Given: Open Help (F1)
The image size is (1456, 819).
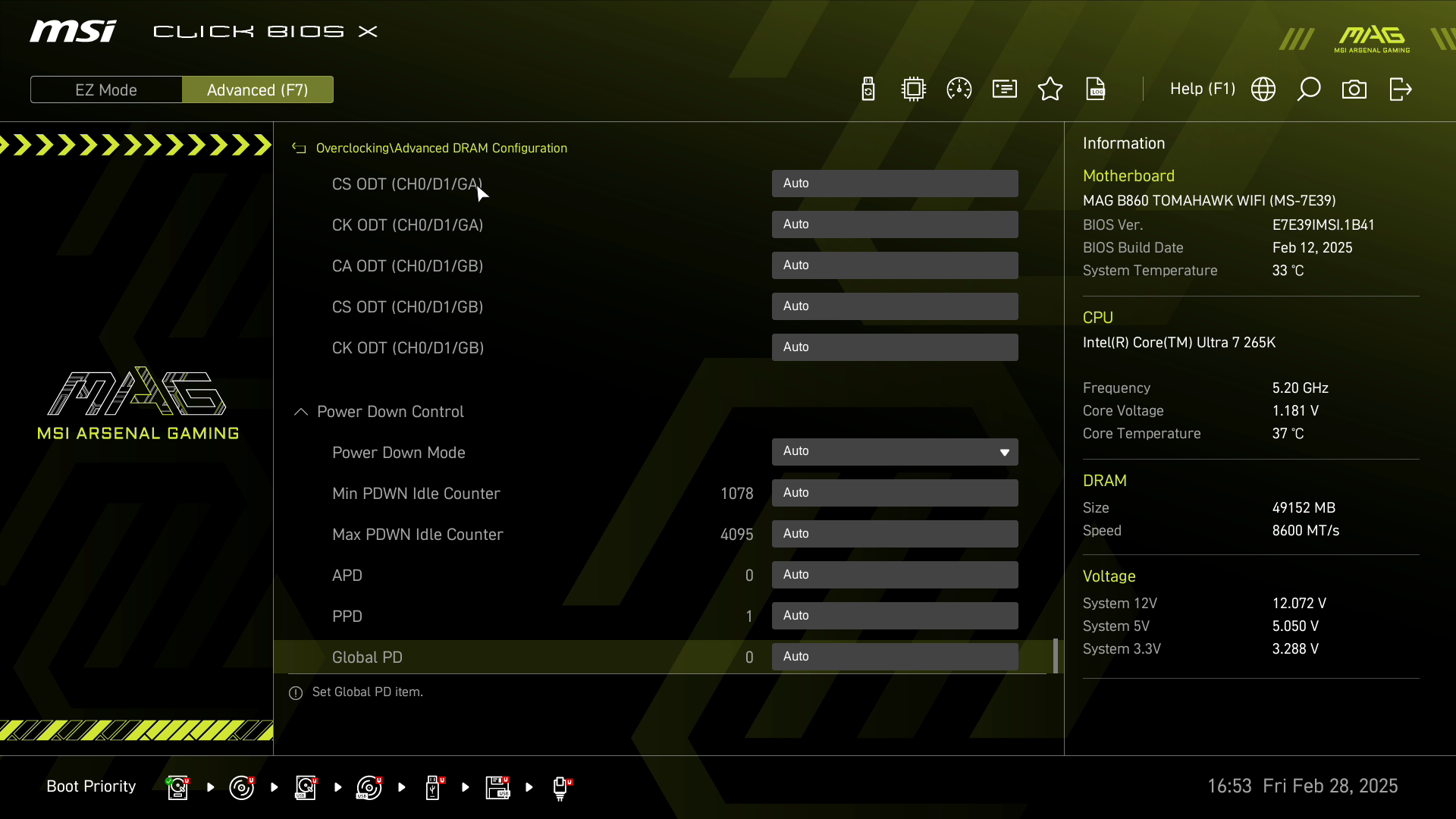Looking at the screenshot, I should click(x=1202, y=89).
